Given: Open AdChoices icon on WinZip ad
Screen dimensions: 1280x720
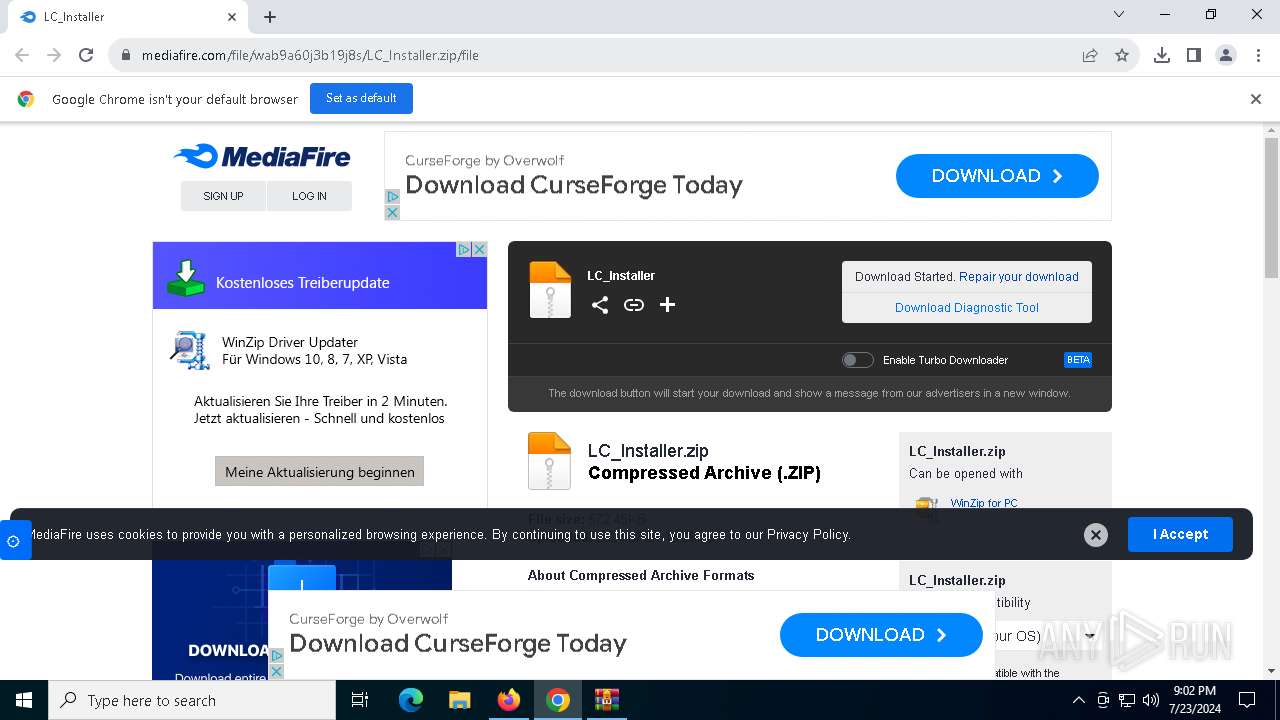Looking at the screenshot, I should coord(464,249).
